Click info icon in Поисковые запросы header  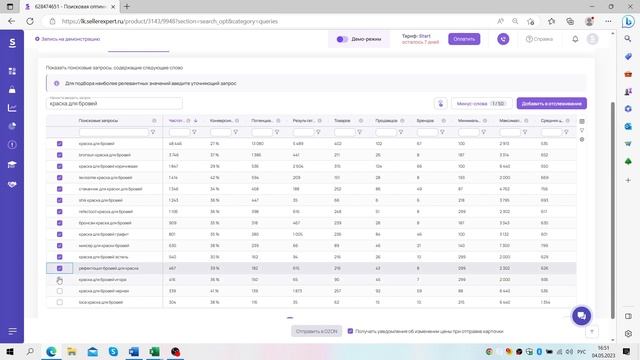[154, 121]
